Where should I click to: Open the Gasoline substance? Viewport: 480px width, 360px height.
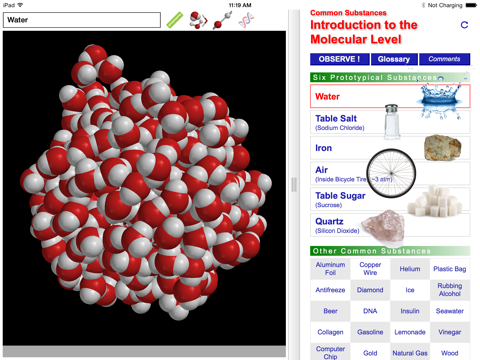click(370, 332)
